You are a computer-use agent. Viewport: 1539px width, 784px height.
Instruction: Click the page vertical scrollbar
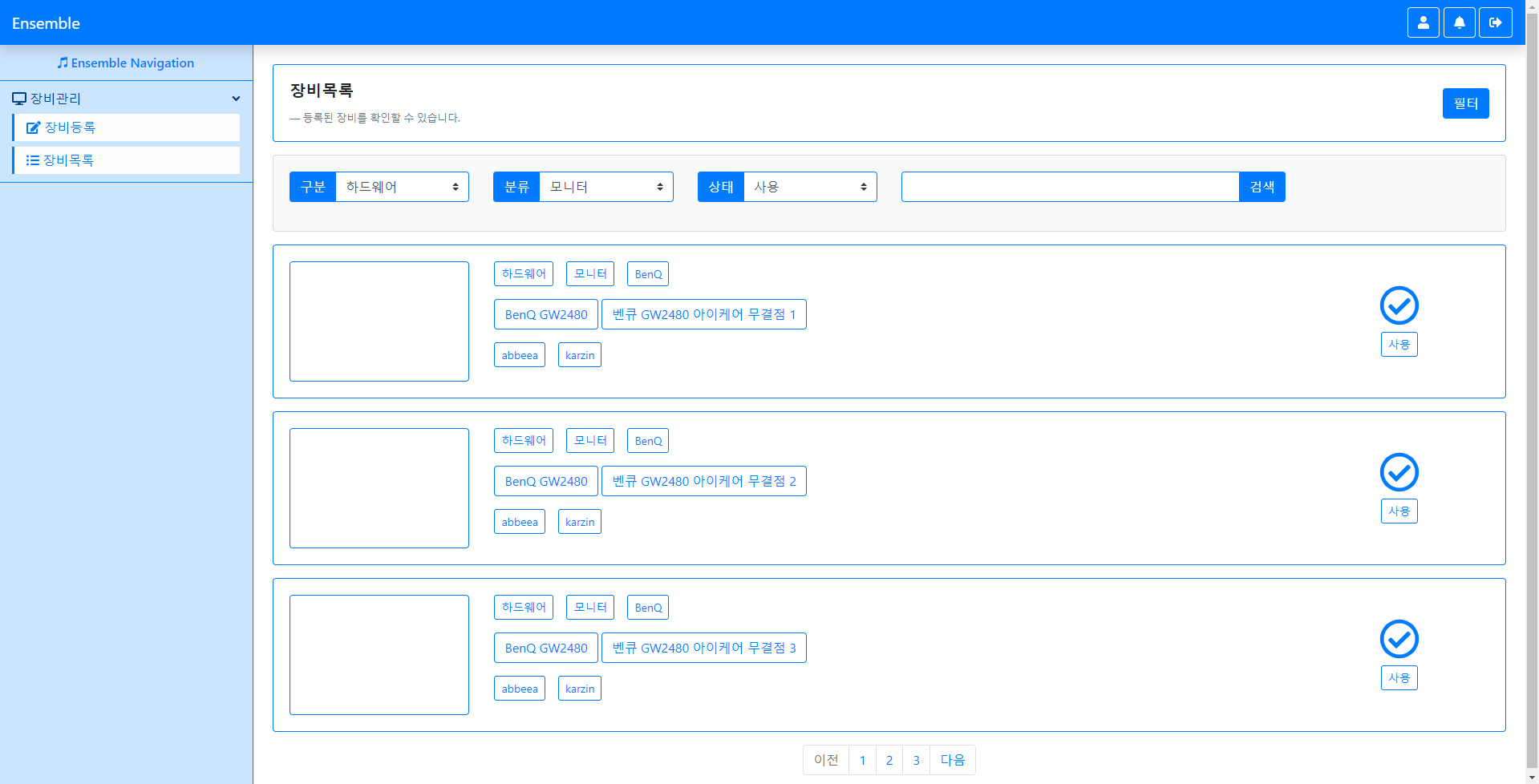coord(1532,392)
